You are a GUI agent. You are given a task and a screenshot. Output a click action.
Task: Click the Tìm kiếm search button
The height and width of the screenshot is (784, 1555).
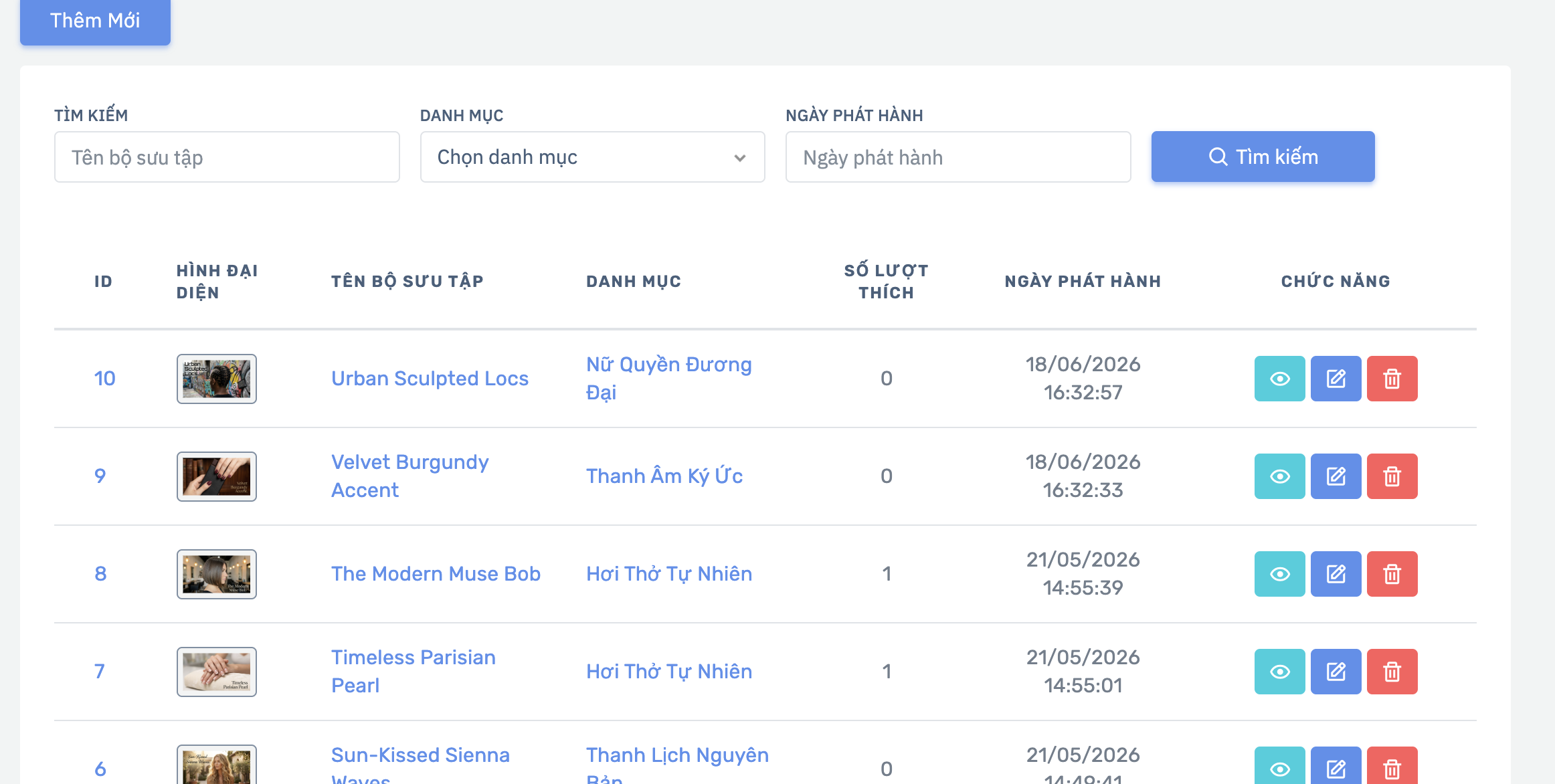1263,157
